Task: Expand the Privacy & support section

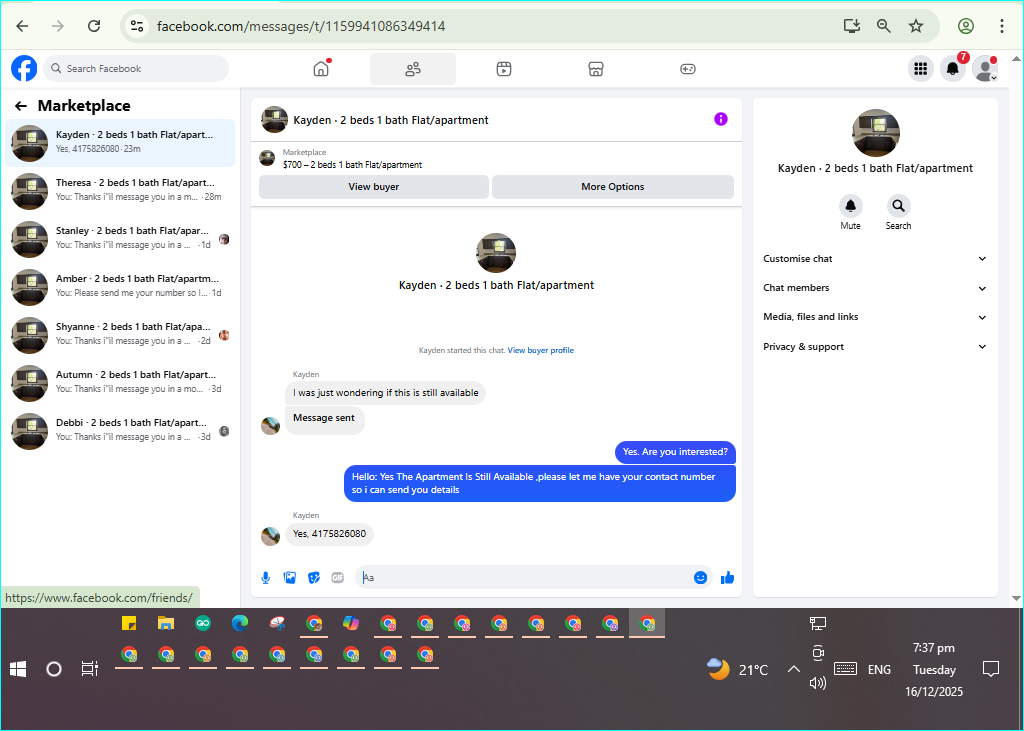Action: (x=875, y=347)
